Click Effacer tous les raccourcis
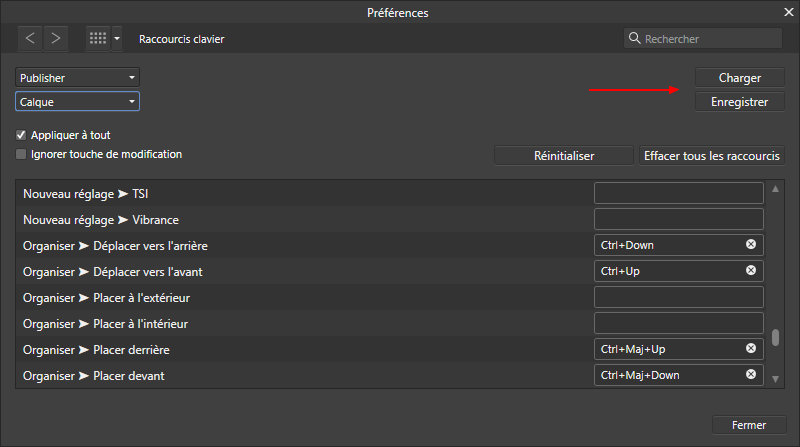 [712, 156]
